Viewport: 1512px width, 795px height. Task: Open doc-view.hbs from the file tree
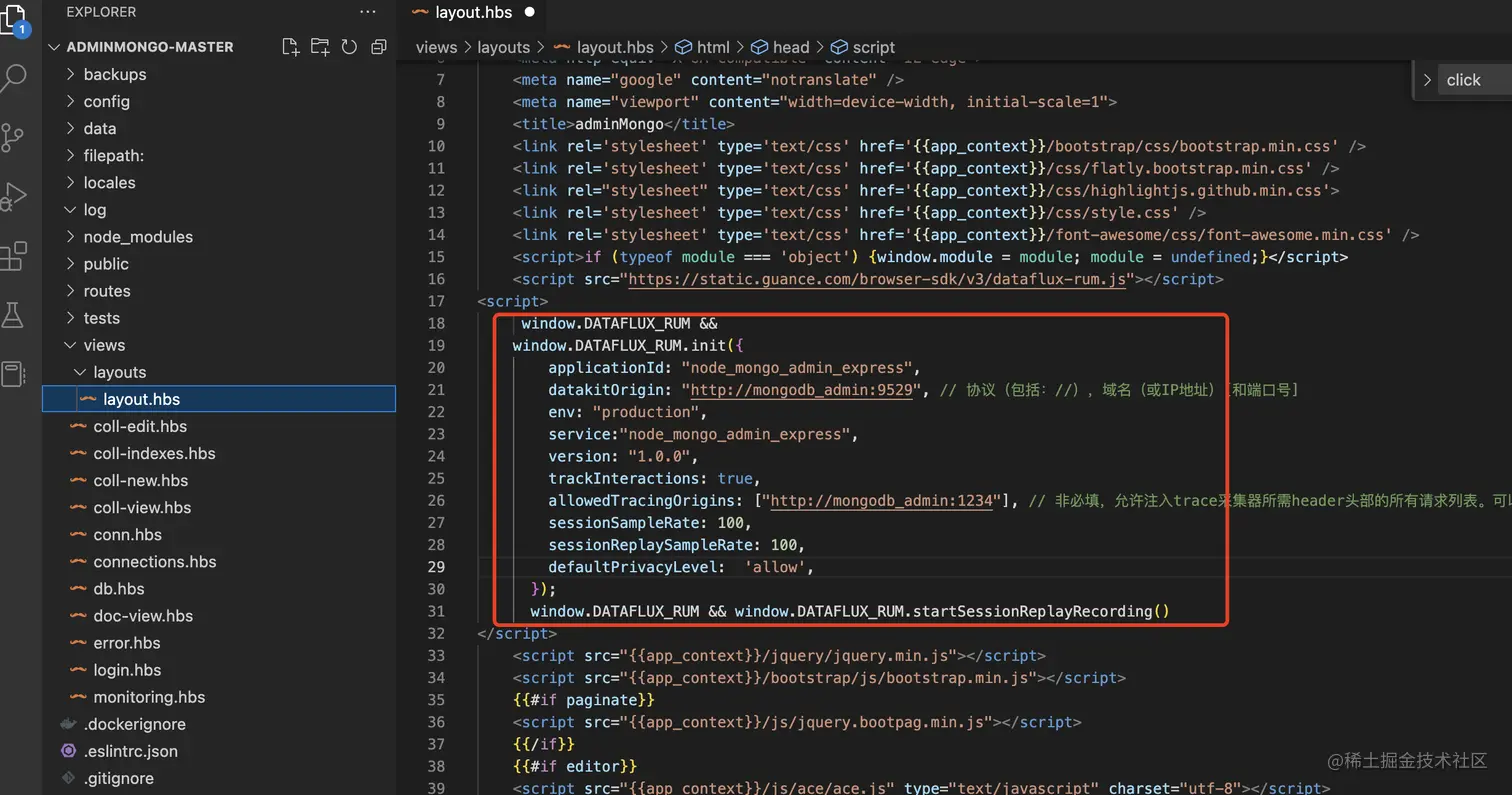[x=219, y=615]
